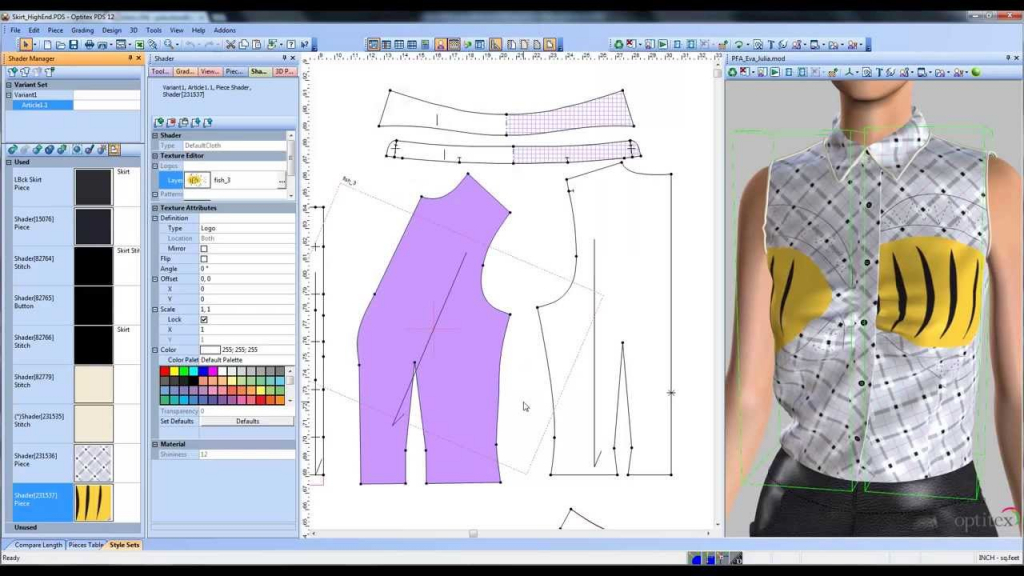1024x576 pixels.
Task: Collapse the Offset property group
Action: pos(155,279)
